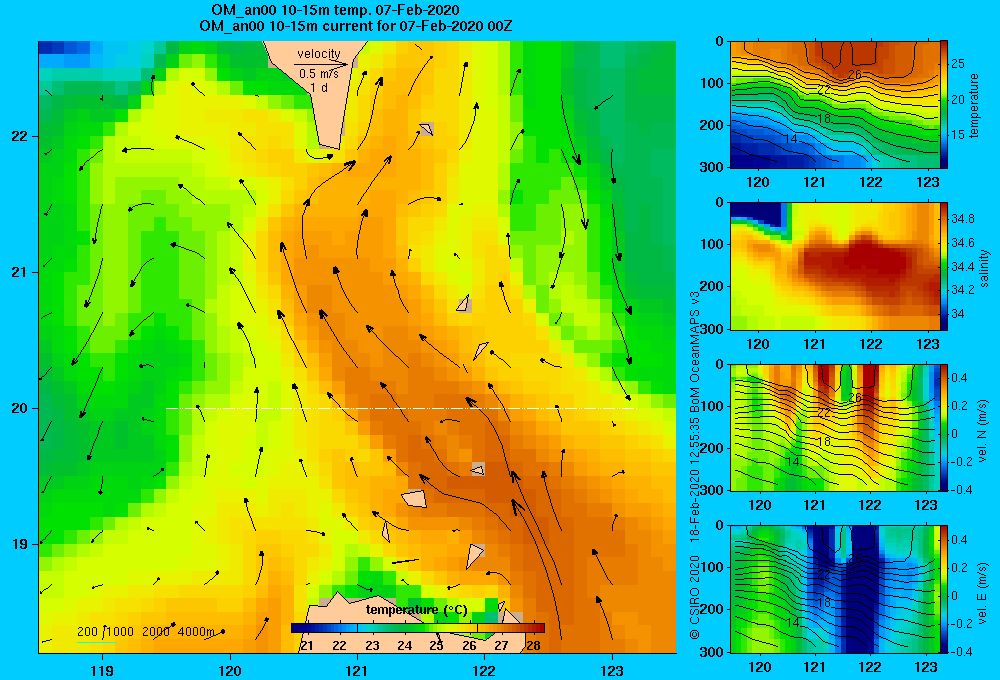Click depth label 300 on salinity panel axis

click(x=712, y=328)
